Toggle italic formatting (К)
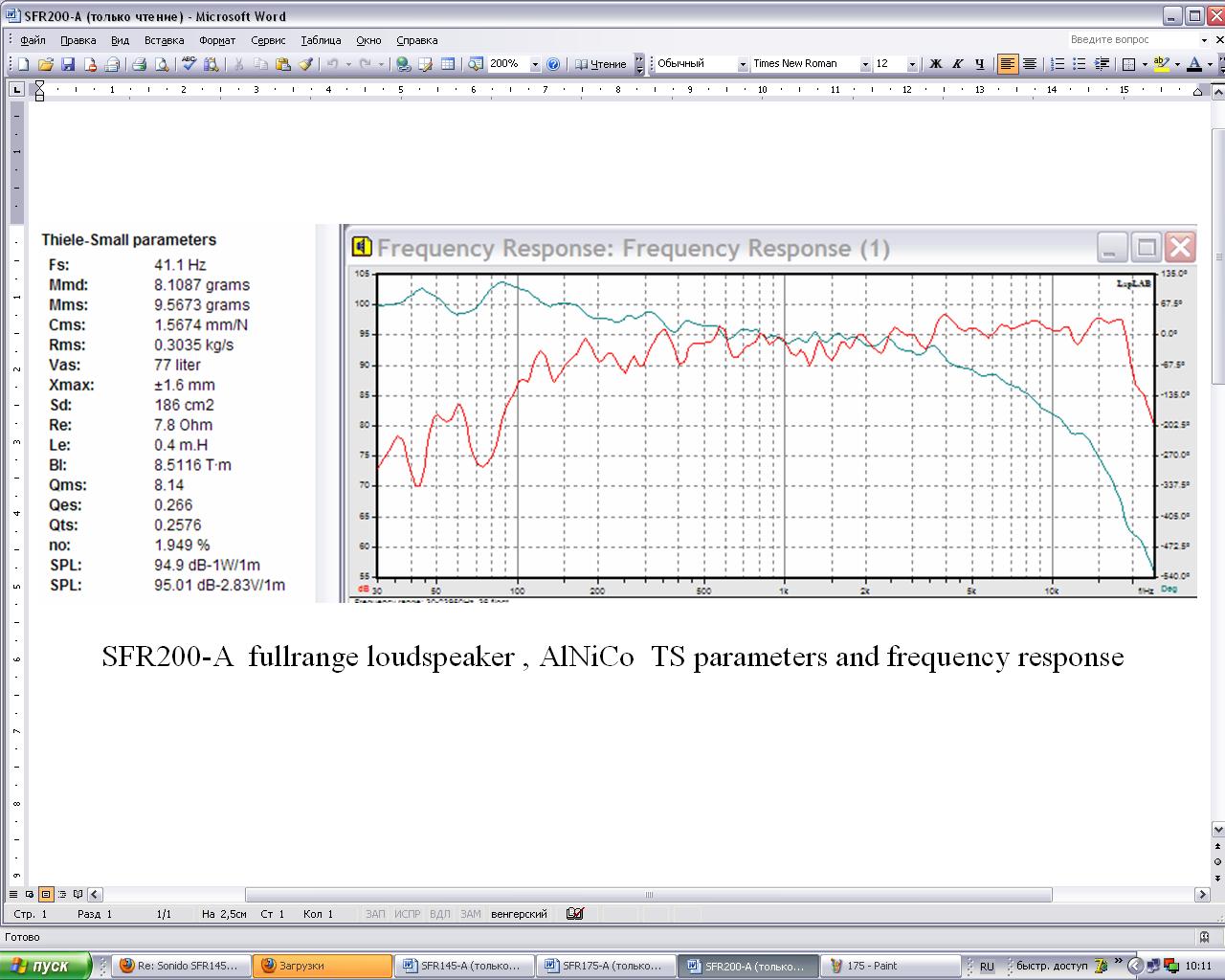Screen dimensions: 1225x980 (x=957, y=64)
